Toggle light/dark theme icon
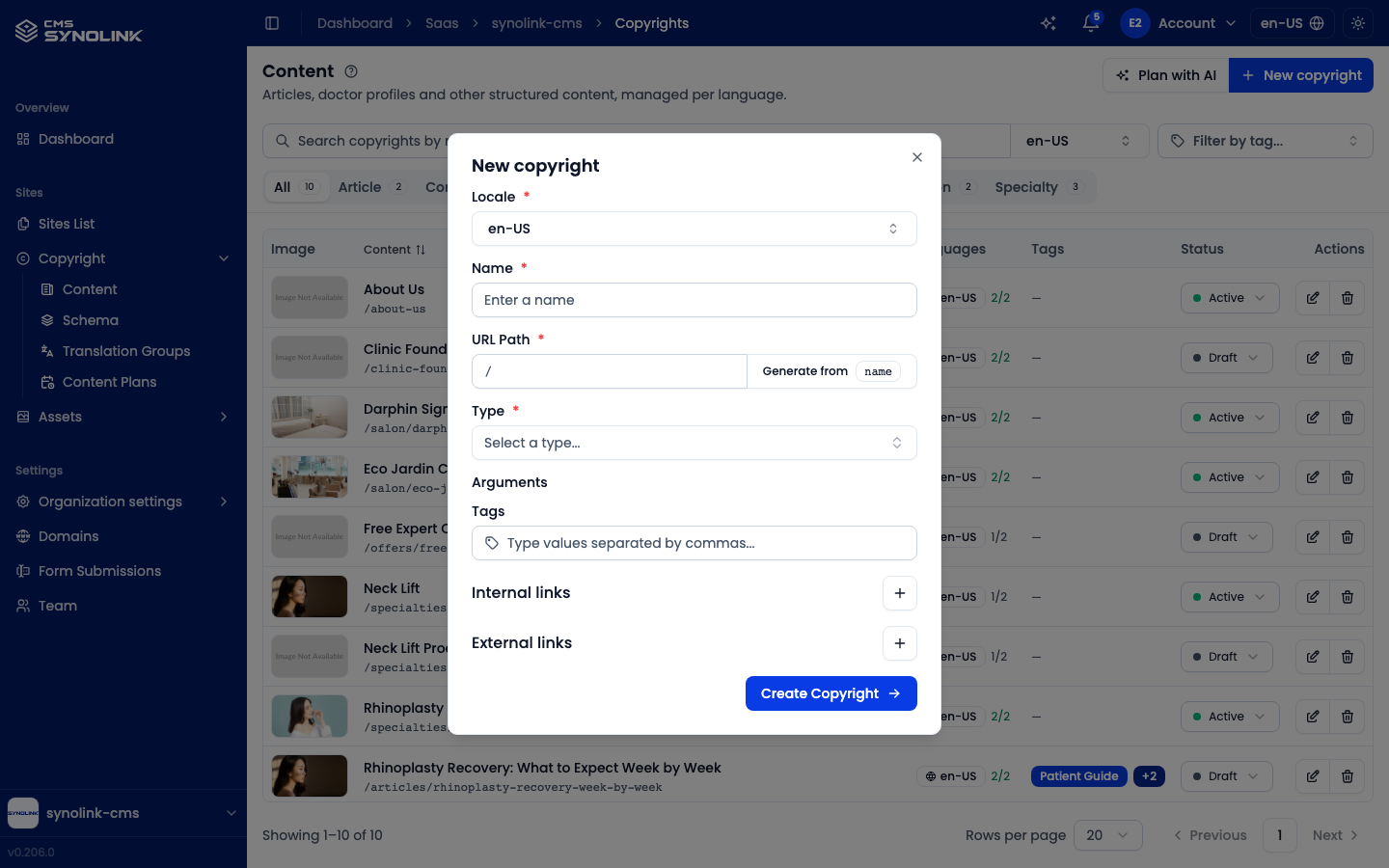1389x868 pixels. click(x=1358, y=23)
